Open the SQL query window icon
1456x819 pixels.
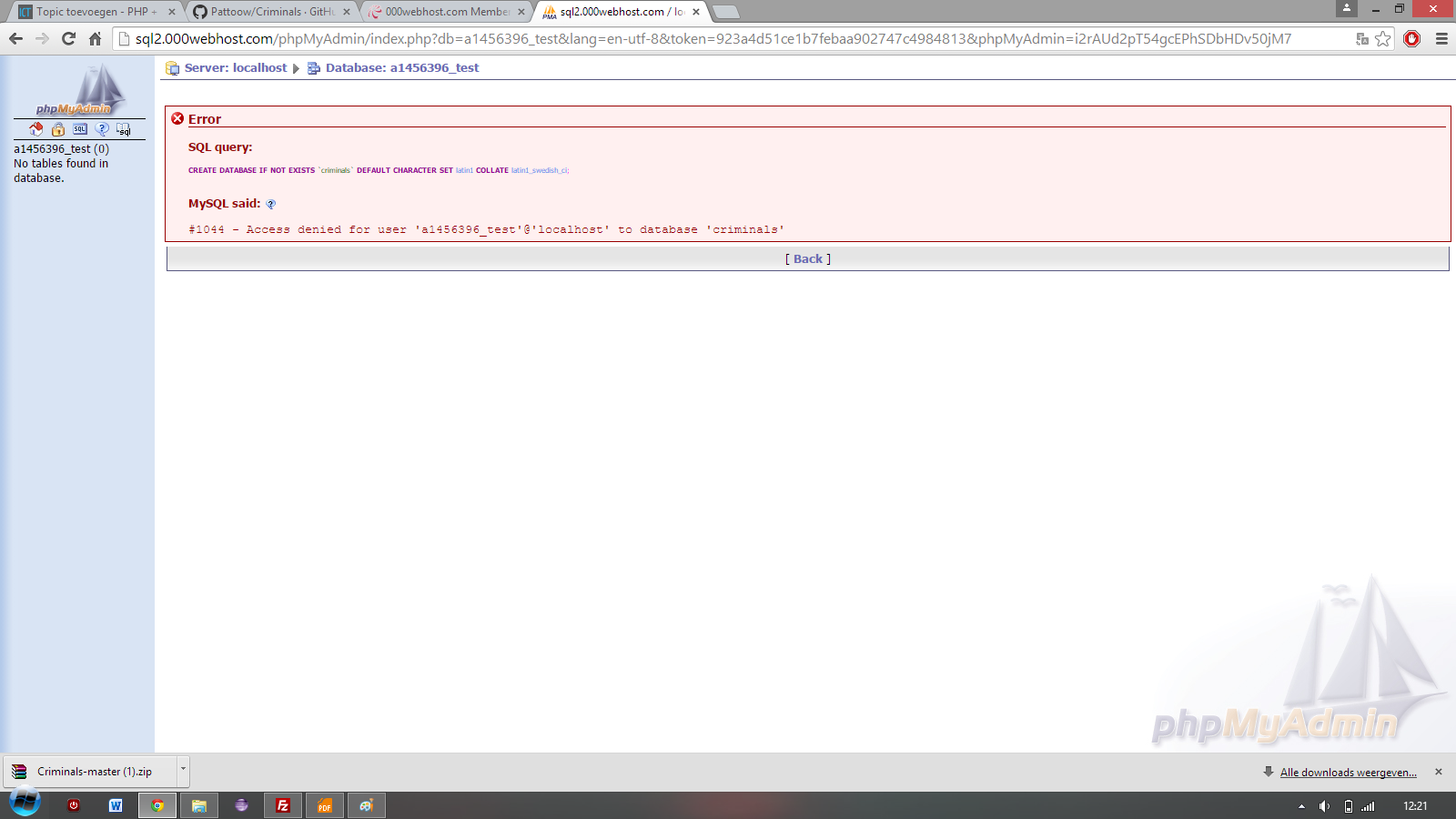[80, 129]
